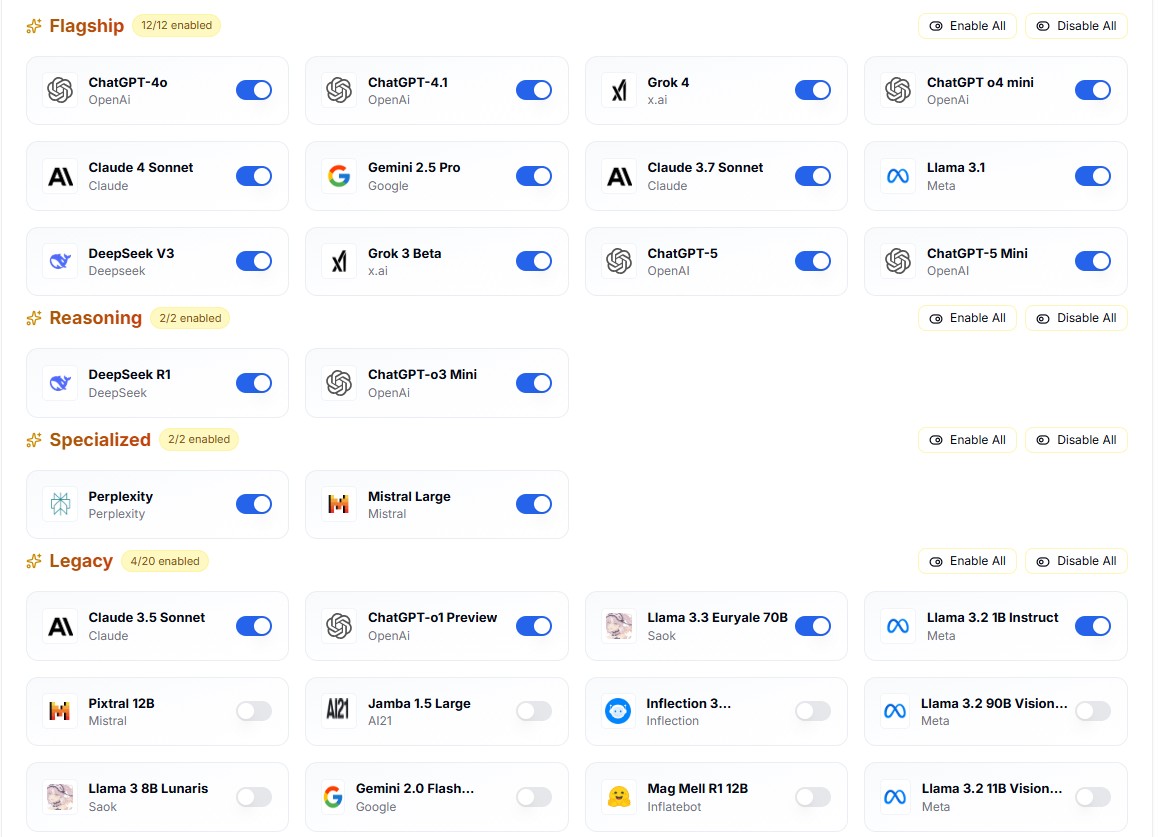Click Disable All for Reasoning models
Image resolution: width=1164 pixels, height=837 pixels.
click(x=1076, y=318)
